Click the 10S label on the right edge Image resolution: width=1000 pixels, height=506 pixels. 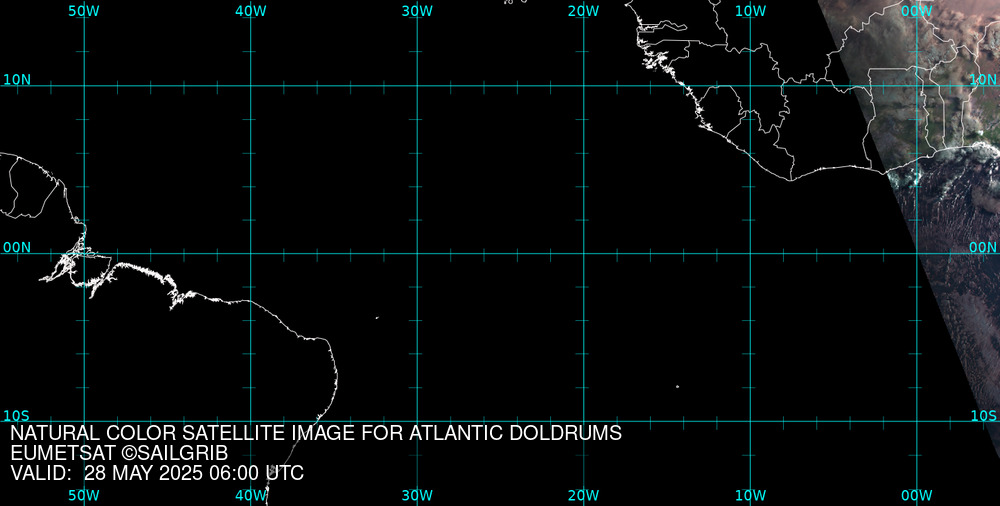[x=983, y=416]
